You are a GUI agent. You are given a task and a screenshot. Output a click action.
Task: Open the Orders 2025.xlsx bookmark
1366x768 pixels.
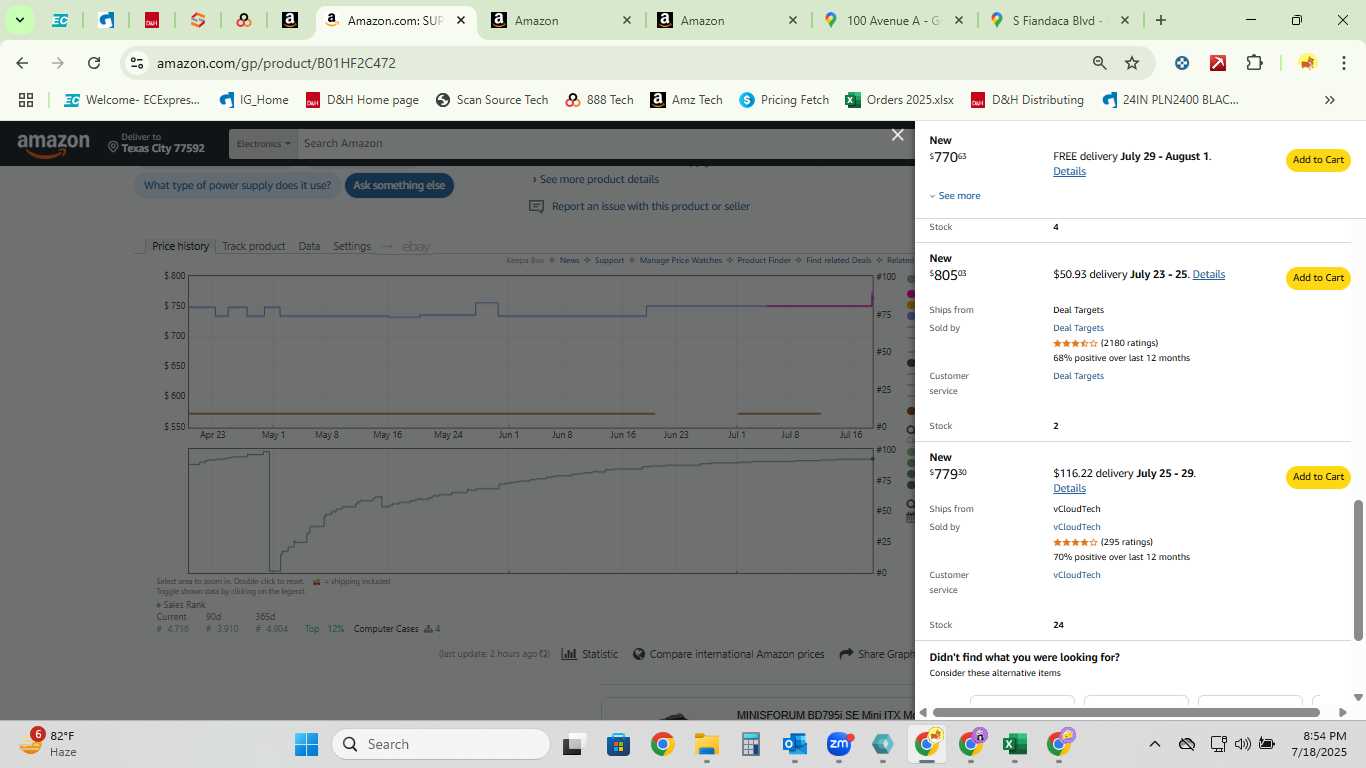point(899,100)
